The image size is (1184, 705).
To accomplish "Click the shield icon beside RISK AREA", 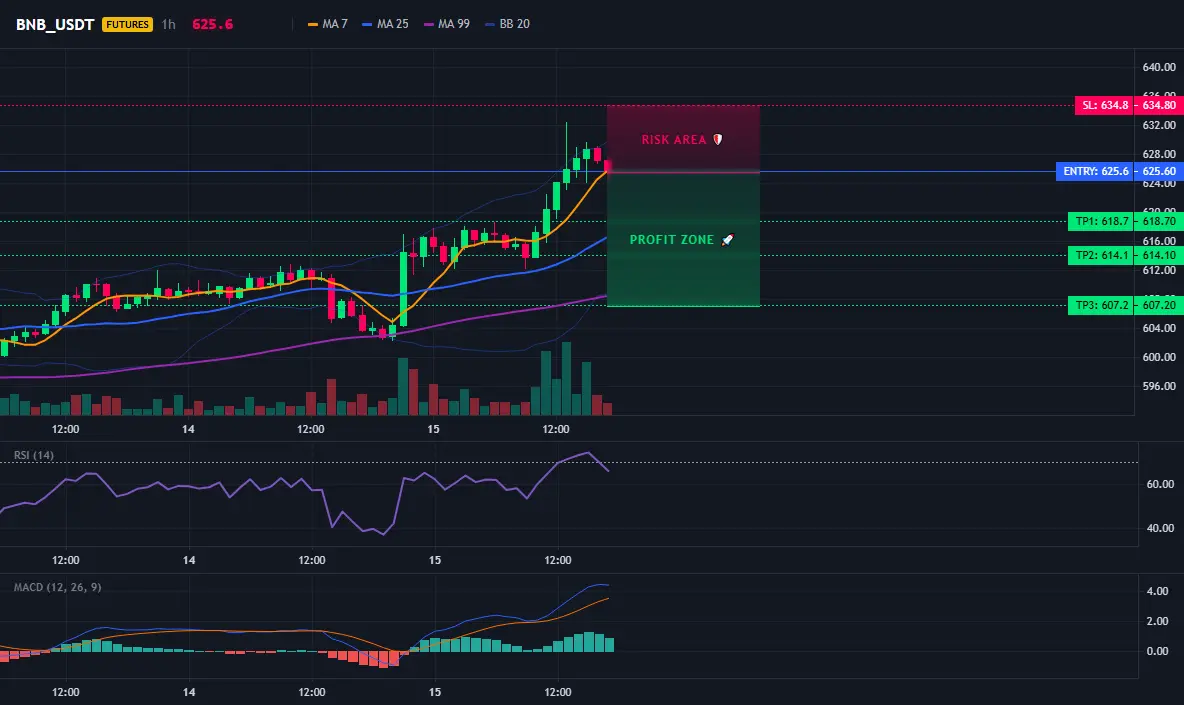I will [718, 140].
